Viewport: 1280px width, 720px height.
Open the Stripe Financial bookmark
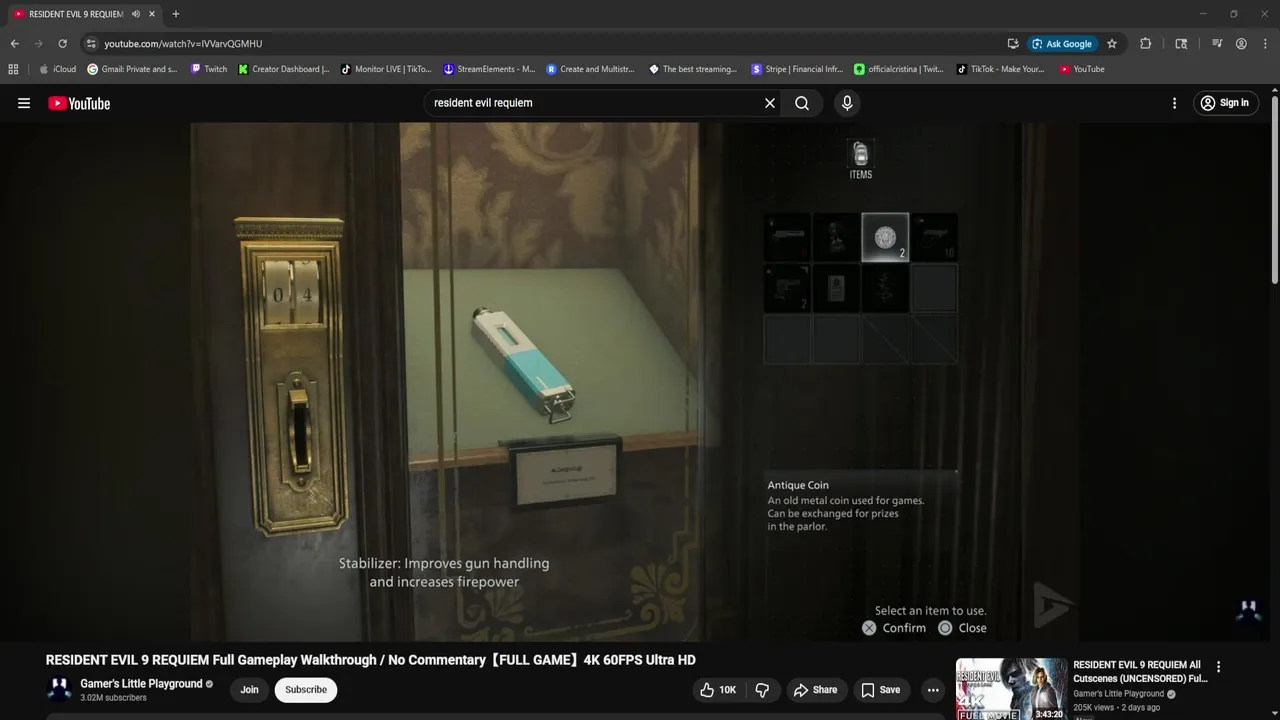(x=797, y=69)
